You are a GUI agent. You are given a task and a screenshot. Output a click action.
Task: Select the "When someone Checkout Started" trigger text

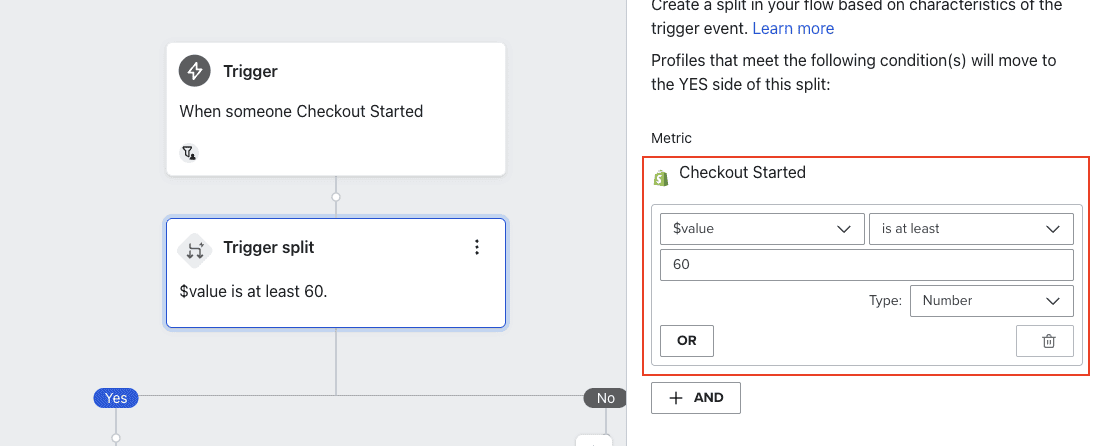301,111
